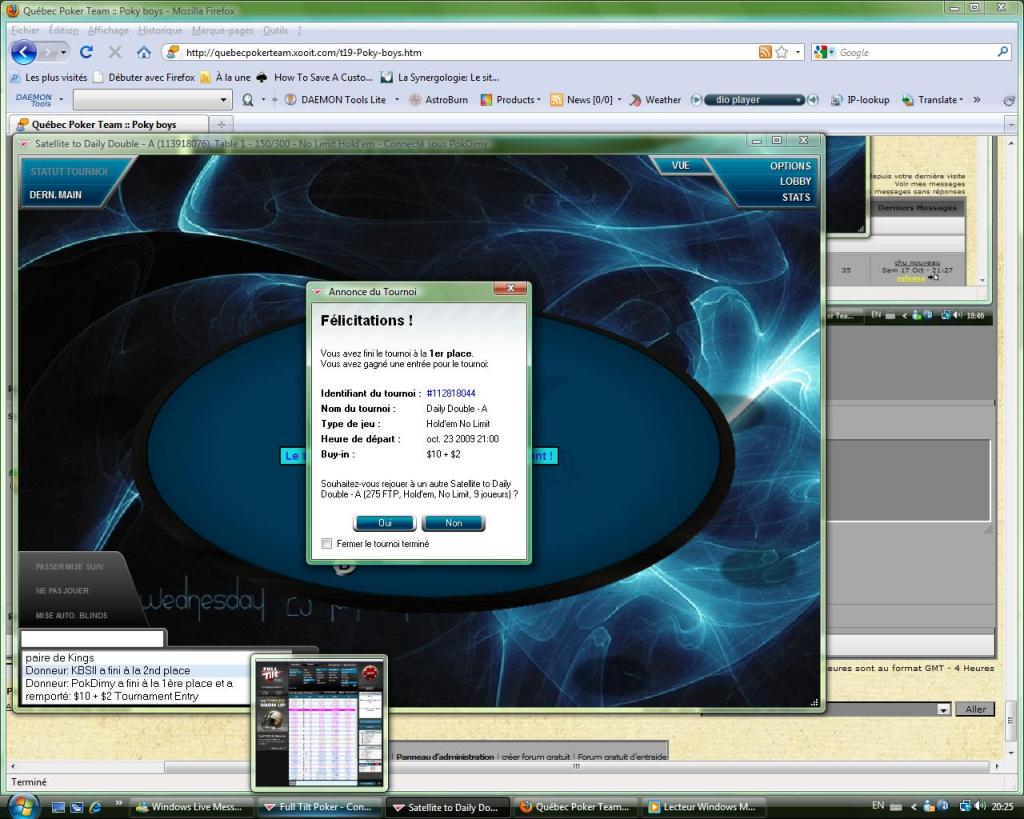The image size is (1024, 819).
Task: Bookmark this page with the star
Action: pos(781,52)
